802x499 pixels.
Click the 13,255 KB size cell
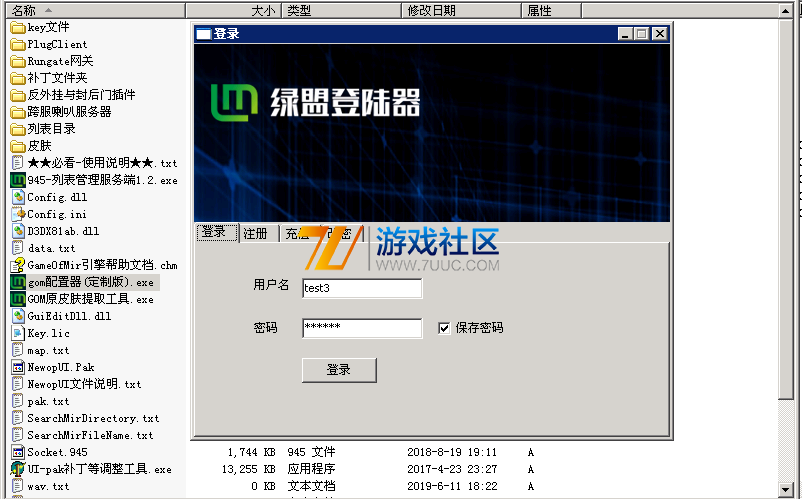click(x=249, y=469)
